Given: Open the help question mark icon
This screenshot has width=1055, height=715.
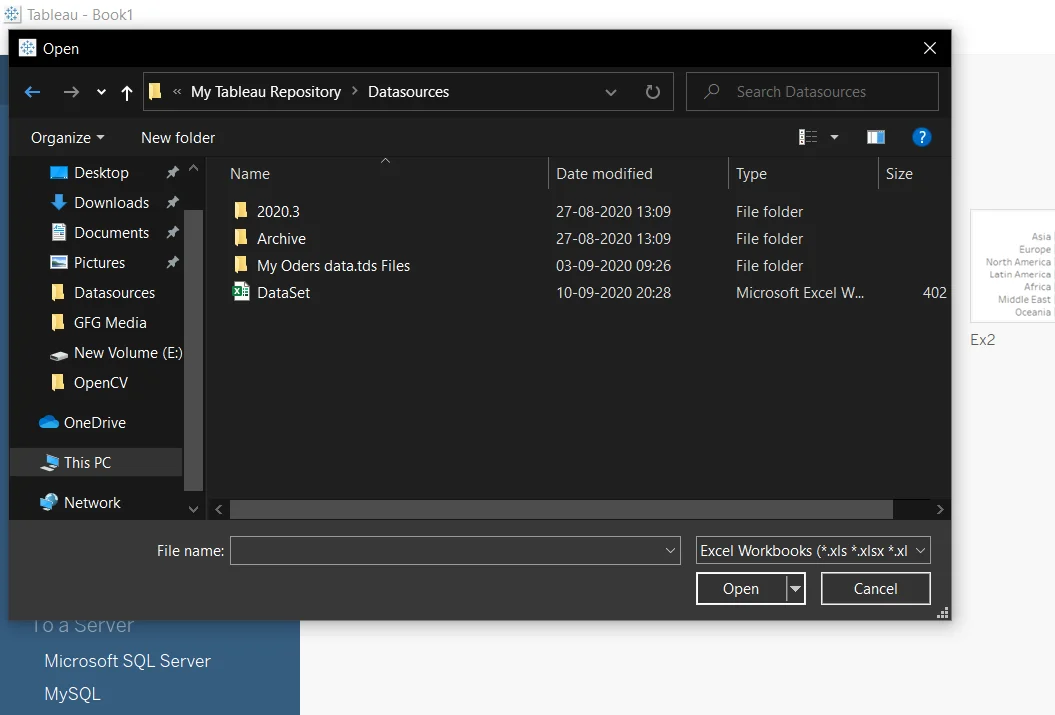Looking at the screenshot, I should point(921,137).
